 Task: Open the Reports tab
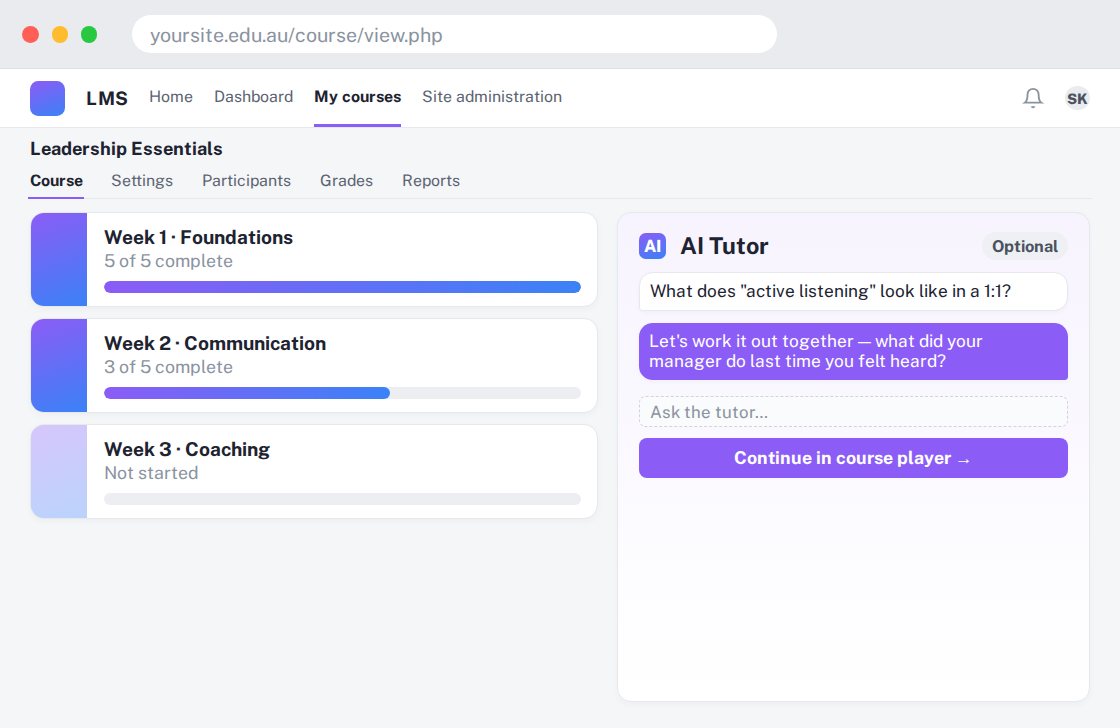point(431,181)
